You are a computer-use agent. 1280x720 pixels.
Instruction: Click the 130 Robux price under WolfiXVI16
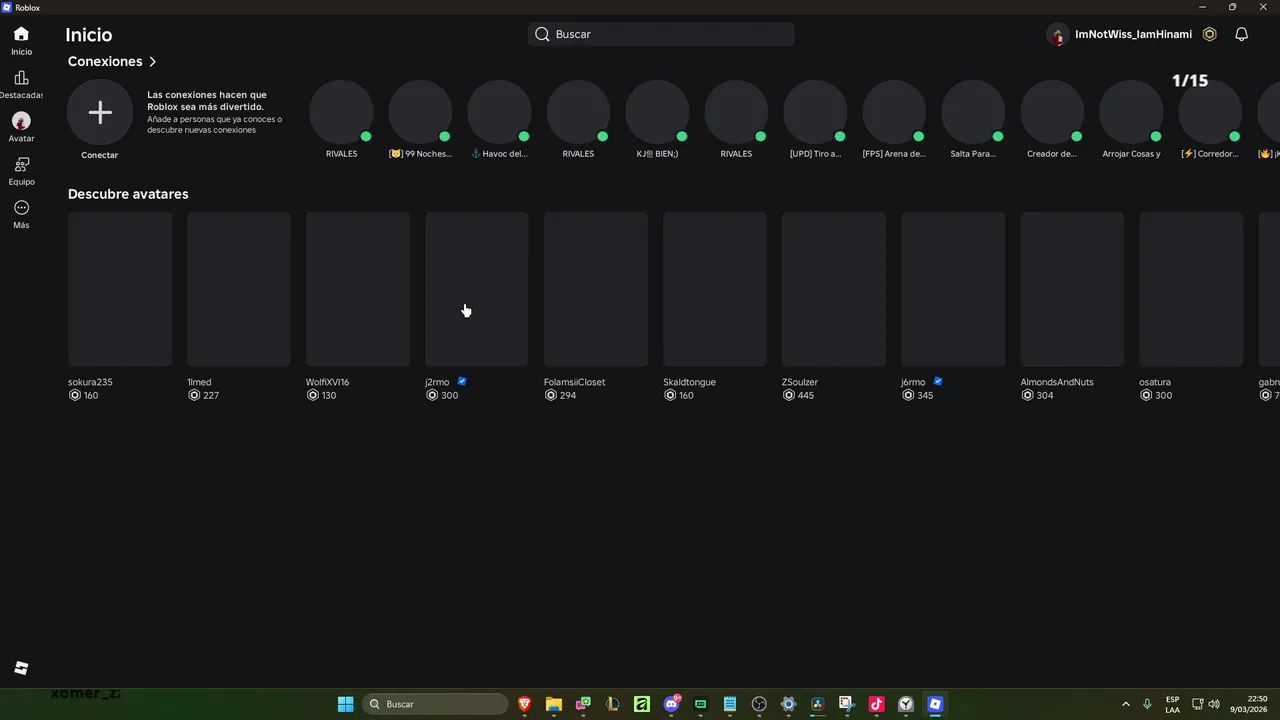coord(321,396)
